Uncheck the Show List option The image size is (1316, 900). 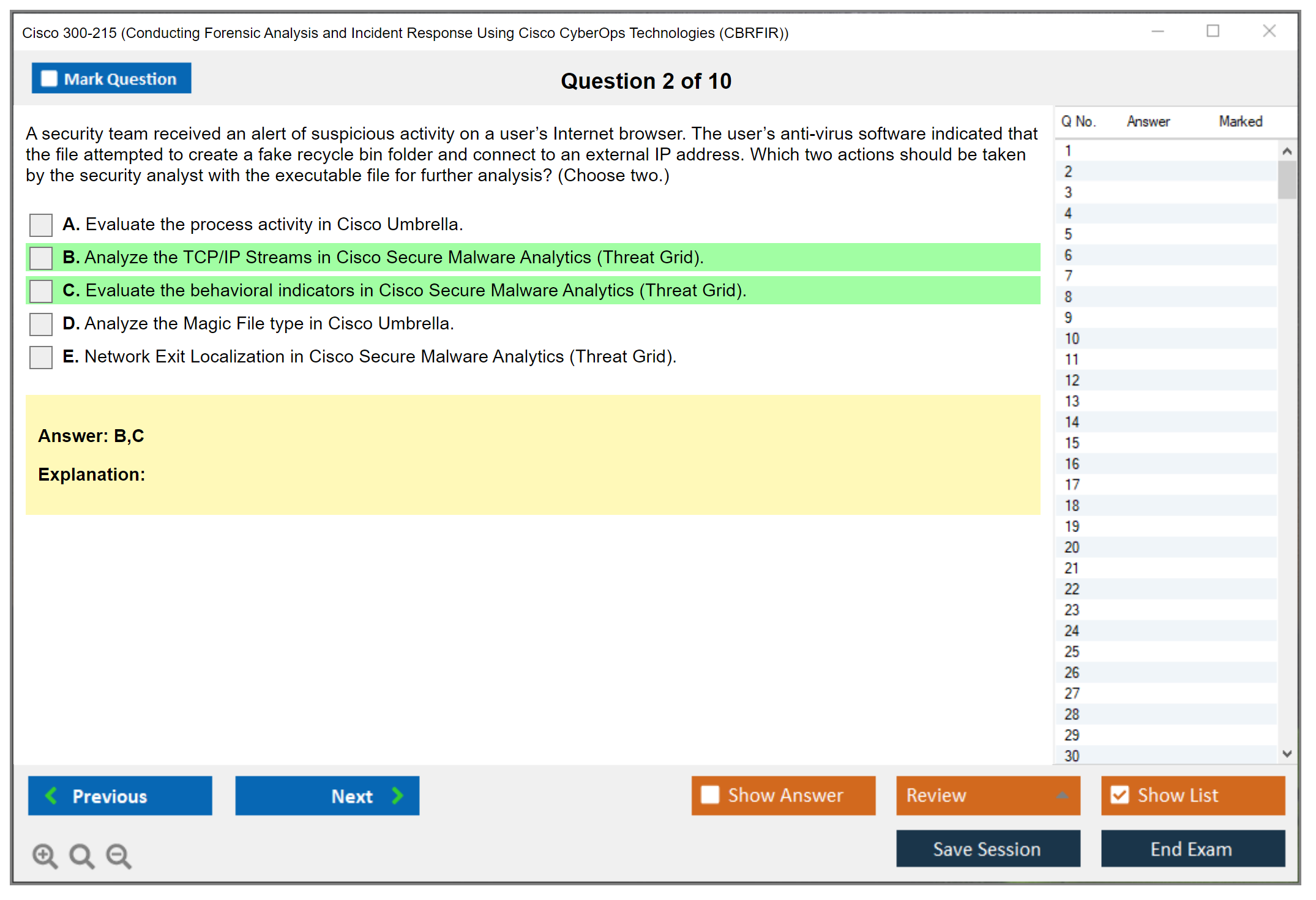coord(1120,795)
